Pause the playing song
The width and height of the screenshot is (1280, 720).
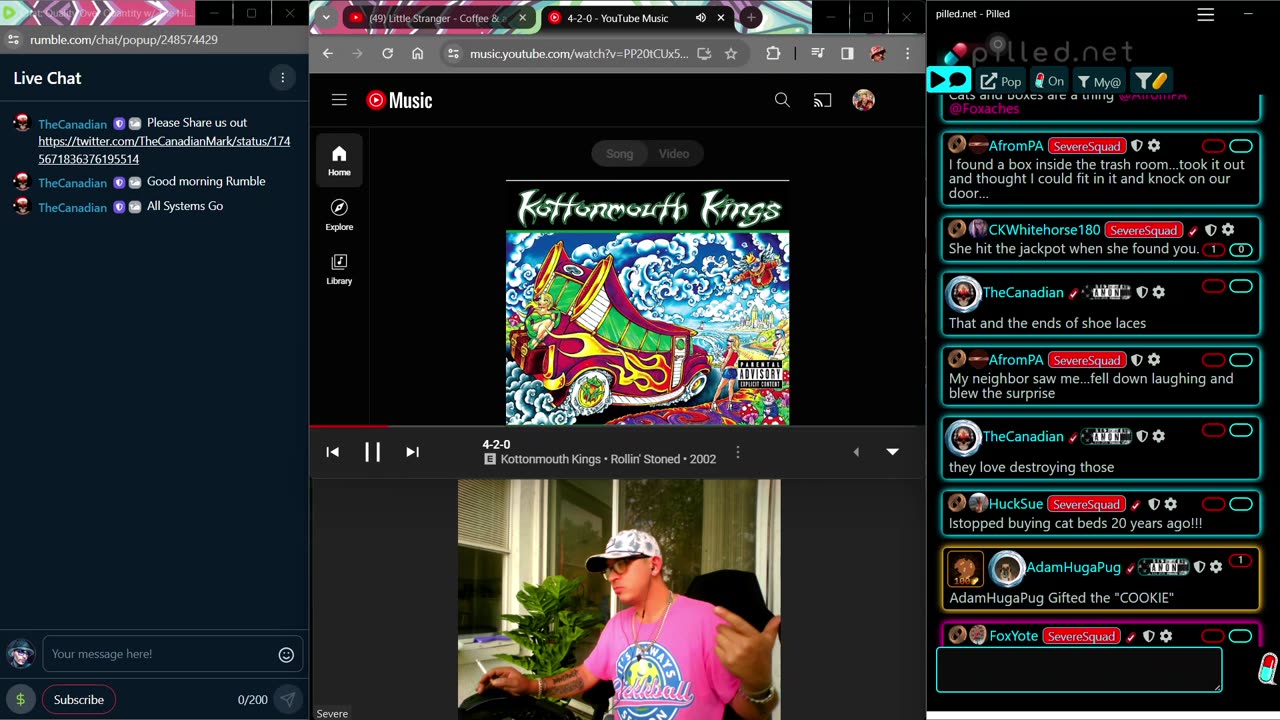372,452
